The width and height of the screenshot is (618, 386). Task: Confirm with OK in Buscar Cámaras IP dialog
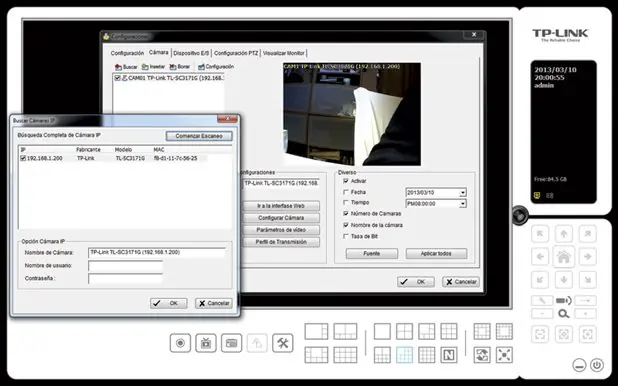click(x=168, y=303)
